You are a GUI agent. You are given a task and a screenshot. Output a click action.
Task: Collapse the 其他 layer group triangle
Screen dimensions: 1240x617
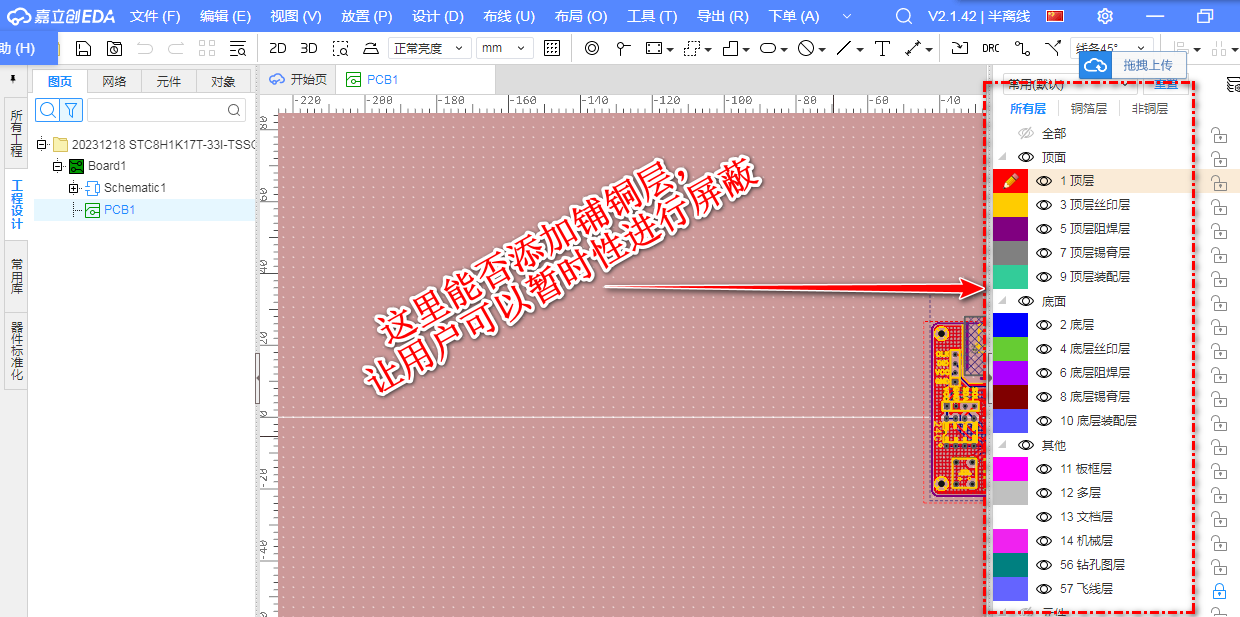(1002, 445)
